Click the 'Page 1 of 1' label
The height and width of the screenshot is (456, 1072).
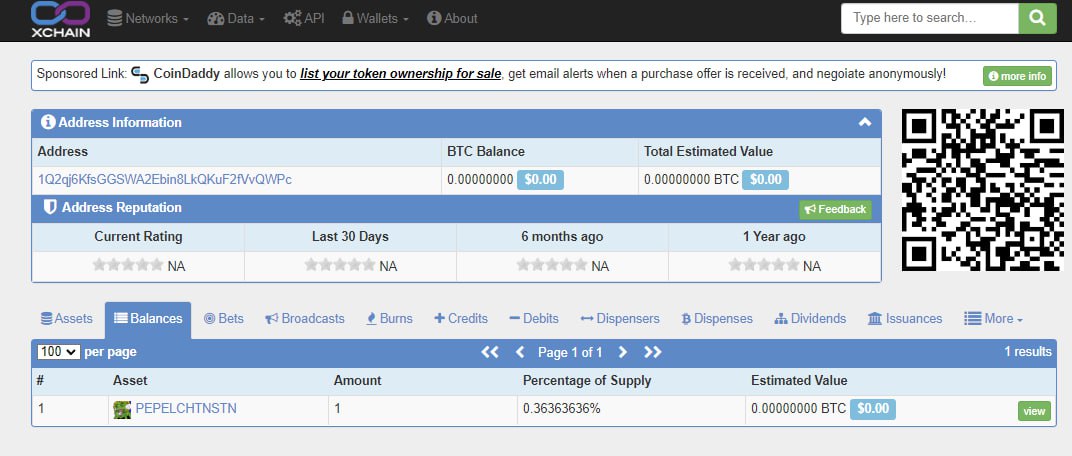(x=570, y=352)
